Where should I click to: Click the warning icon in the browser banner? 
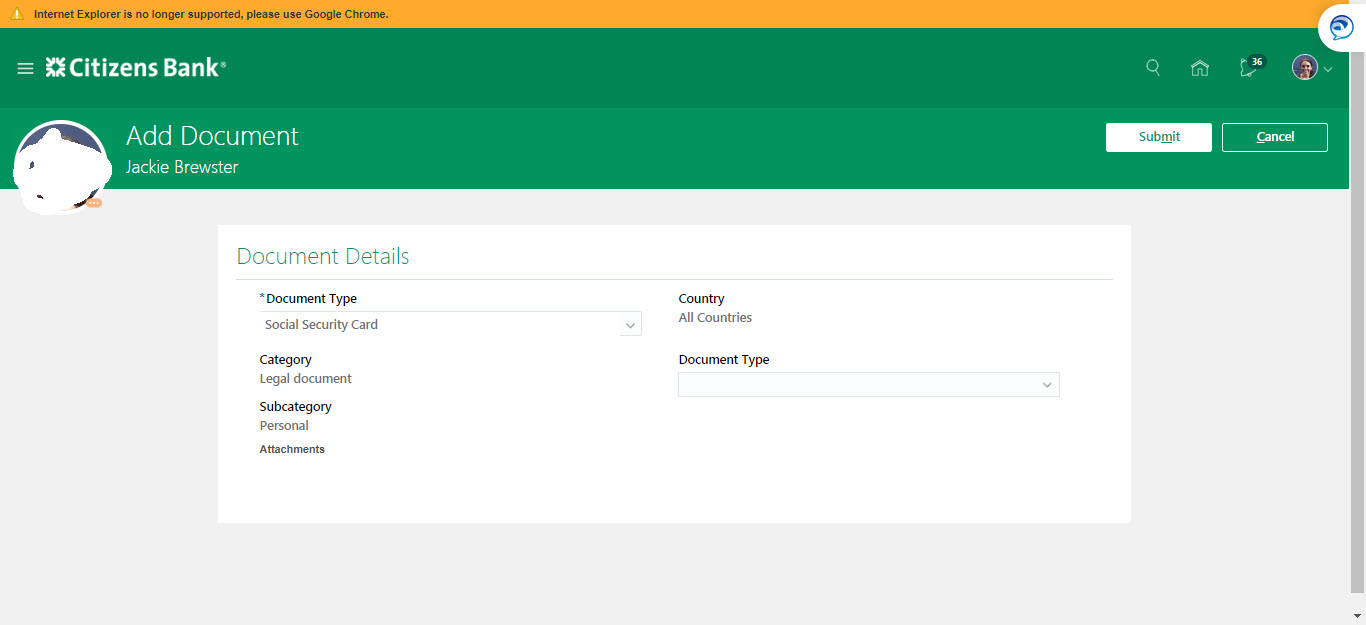[x=14, y=14]
